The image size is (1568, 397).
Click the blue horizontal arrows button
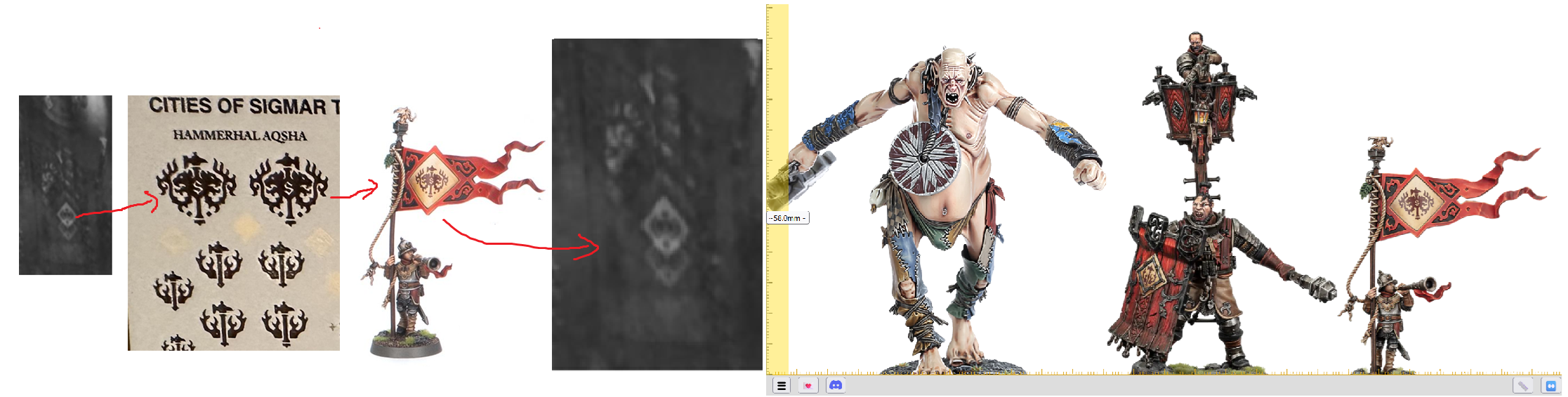tap(1551, 386)
